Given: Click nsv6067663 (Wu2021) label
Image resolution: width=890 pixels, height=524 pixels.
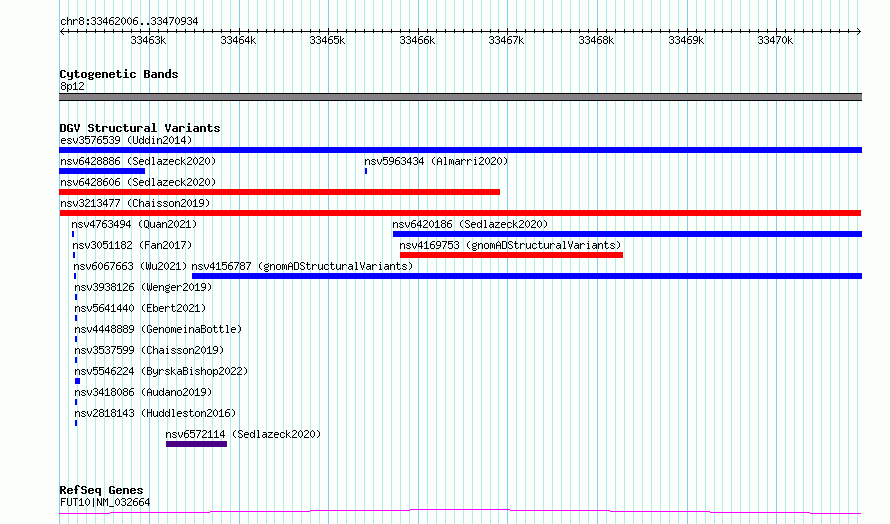Looking at the screenshot, I should [x=130, y=266].
